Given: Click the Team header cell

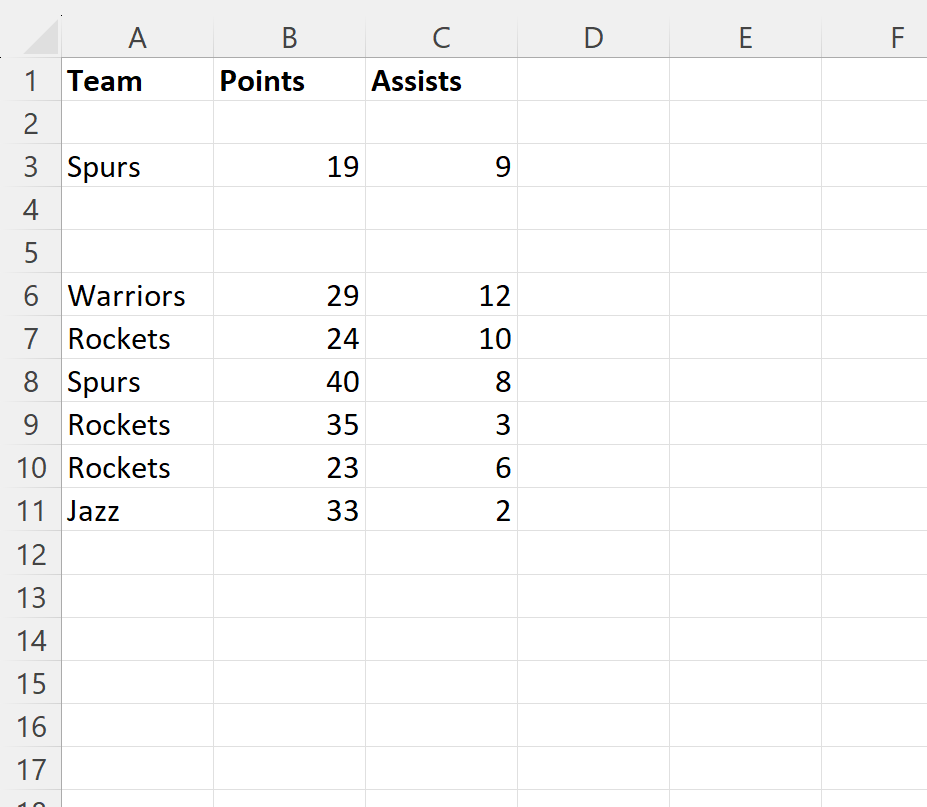Looking at the screenshot, I should click(x=137, y=80).
